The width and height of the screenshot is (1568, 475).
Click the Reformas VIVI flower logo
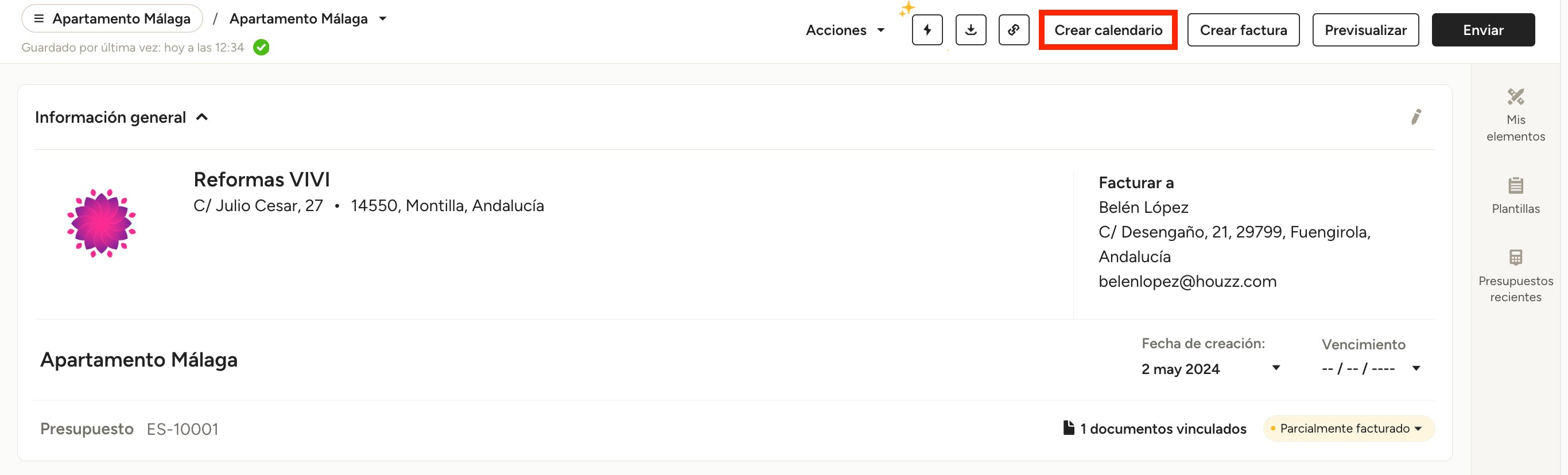101,223
